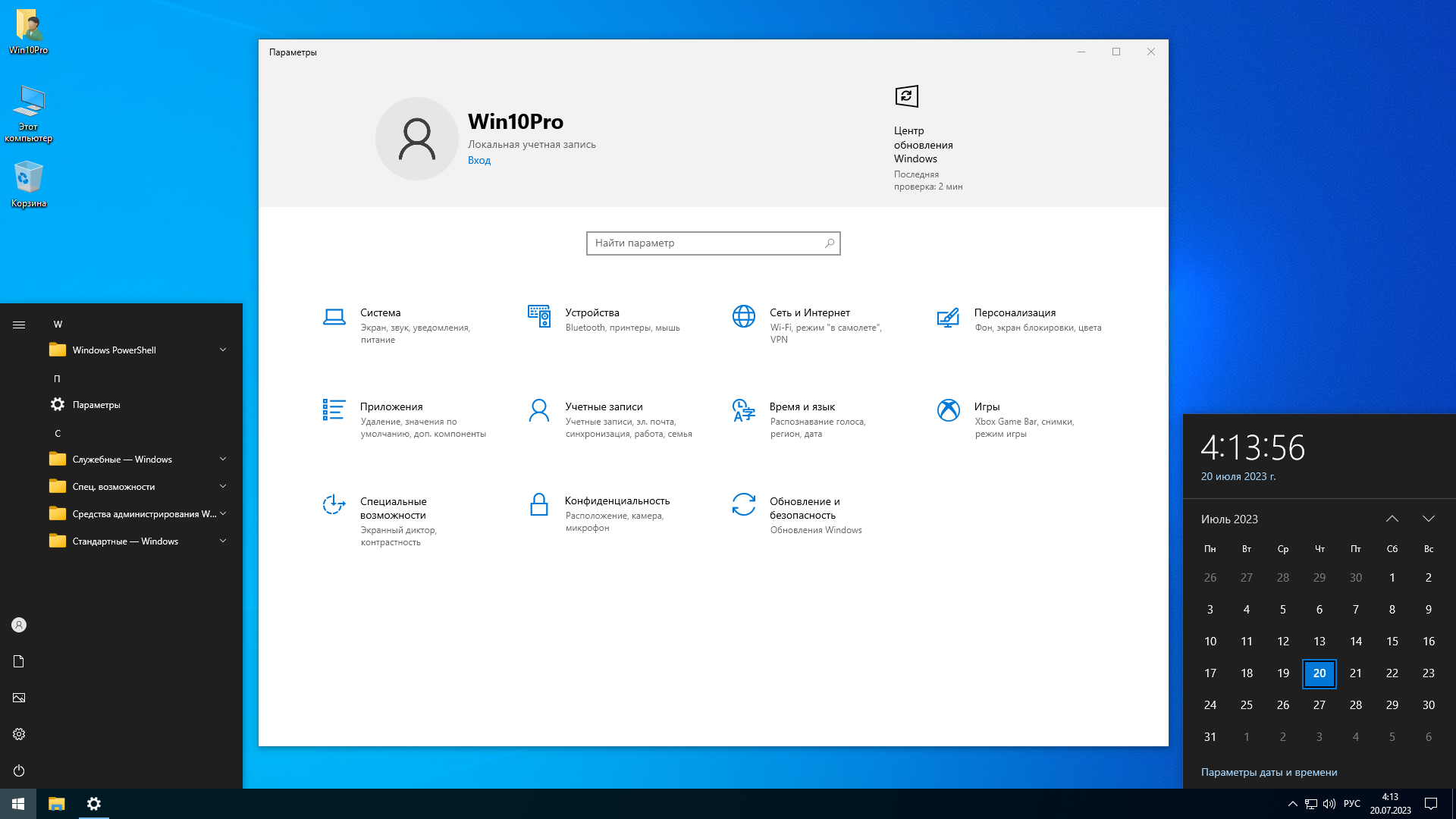Click the 20 июля 2023 г. date link
This screenshot has height=819, width=1456.
(x=1238, y=477)
